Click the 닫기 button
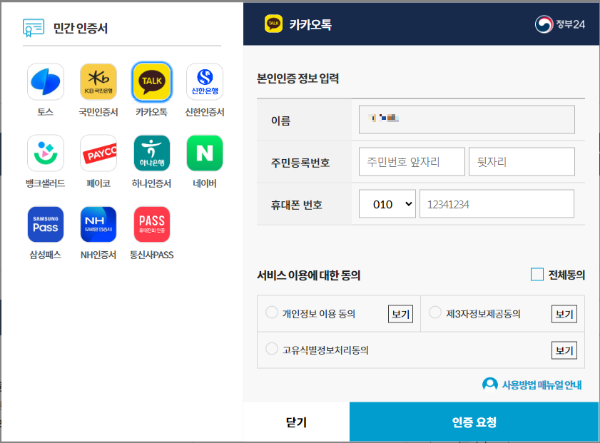Image resolution: width=600 pixels, height=443 pixels. tap(296, 422)
